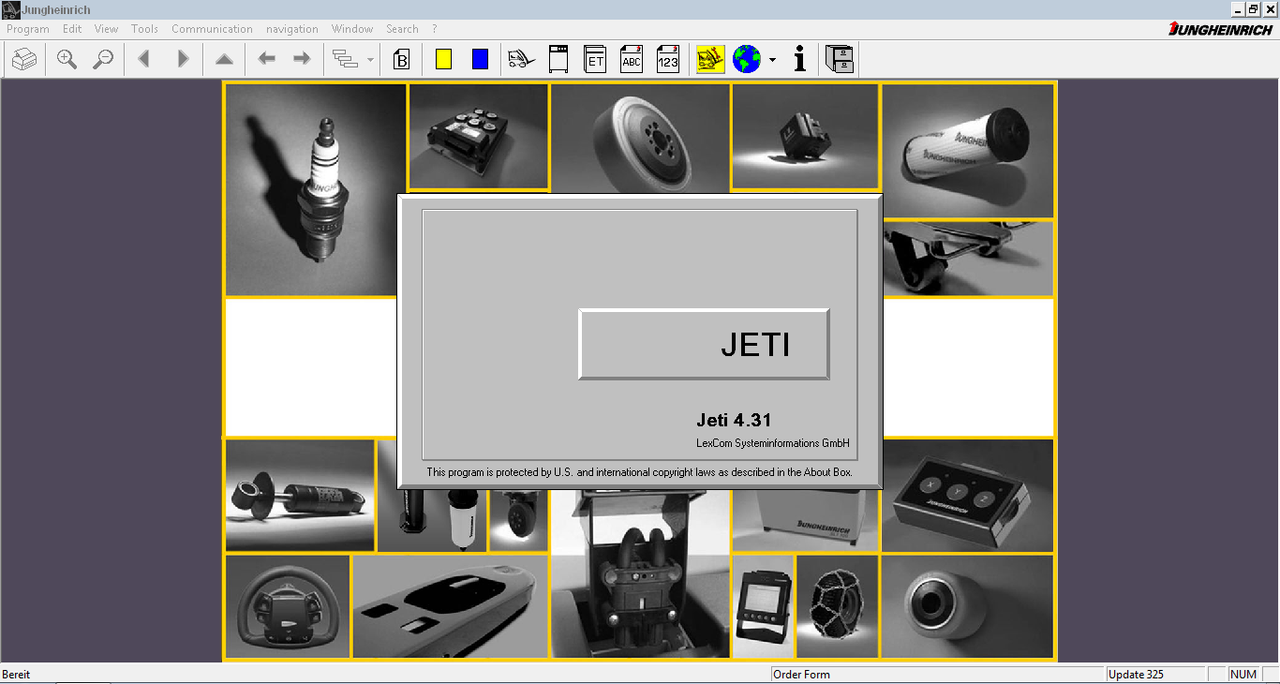Click the caster wheel photo thumbnail

(x=968, y=258)
